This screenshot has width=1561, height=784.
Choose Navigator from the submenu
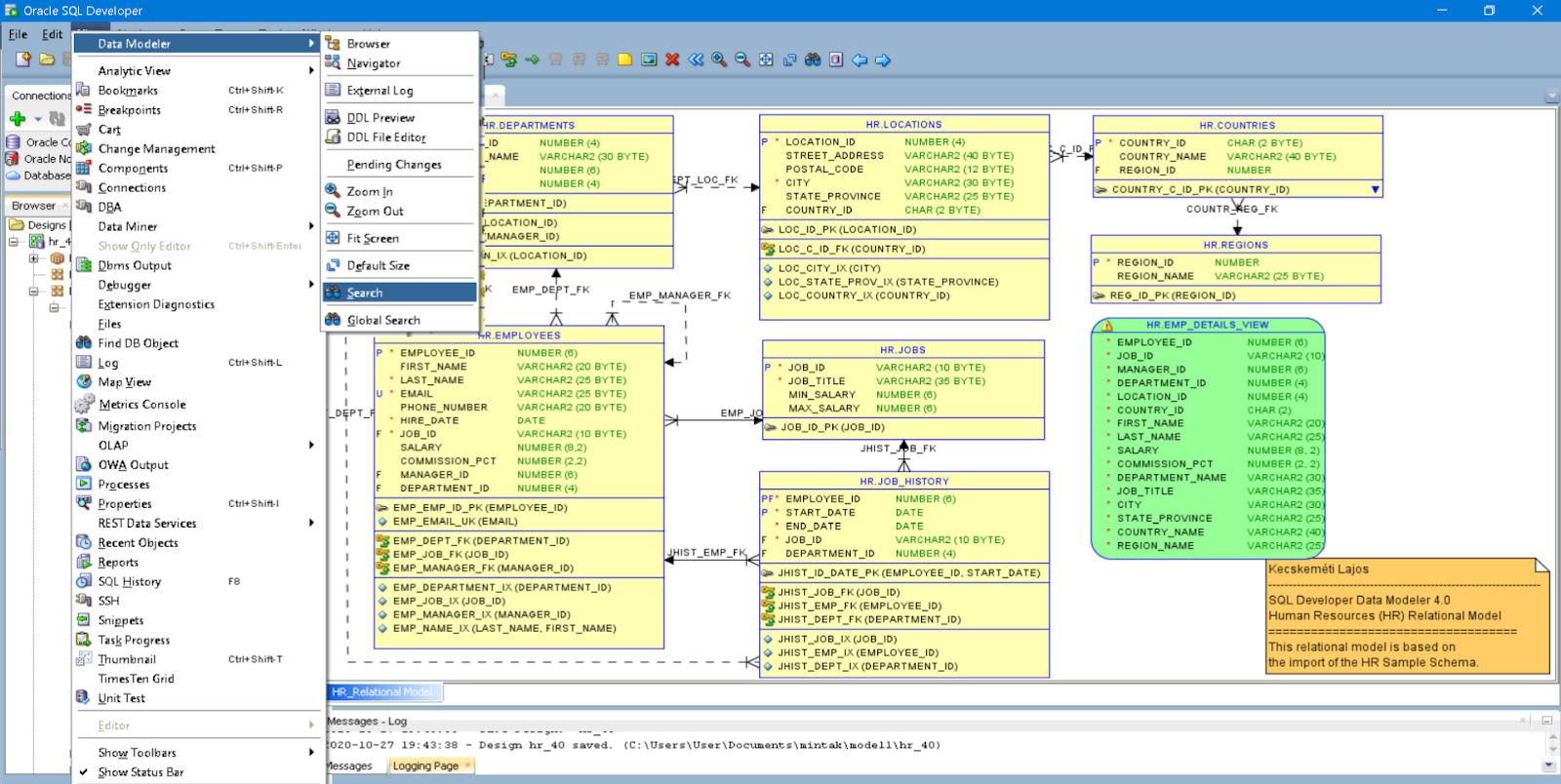(x=400, y=63)
